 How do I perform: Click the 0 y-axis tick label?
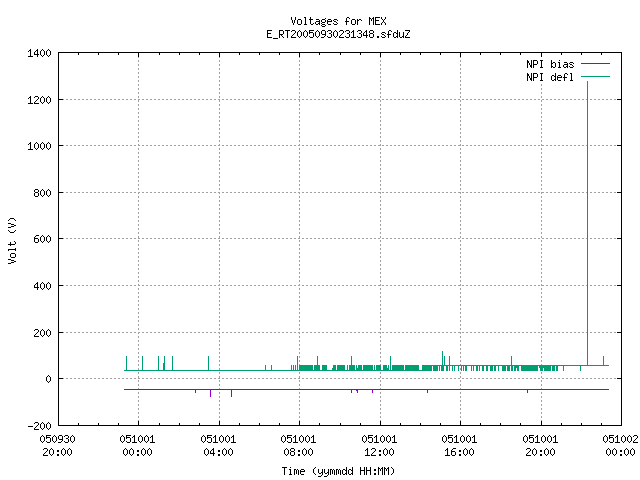click(x=48, y=380)
